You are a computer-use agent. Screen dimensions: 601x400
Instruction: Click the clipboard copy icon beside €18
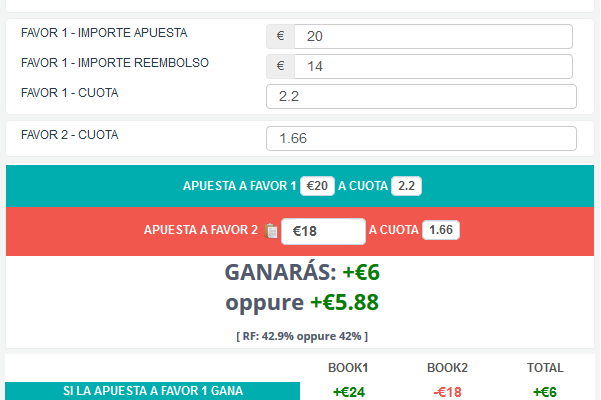tap(271, 231)
